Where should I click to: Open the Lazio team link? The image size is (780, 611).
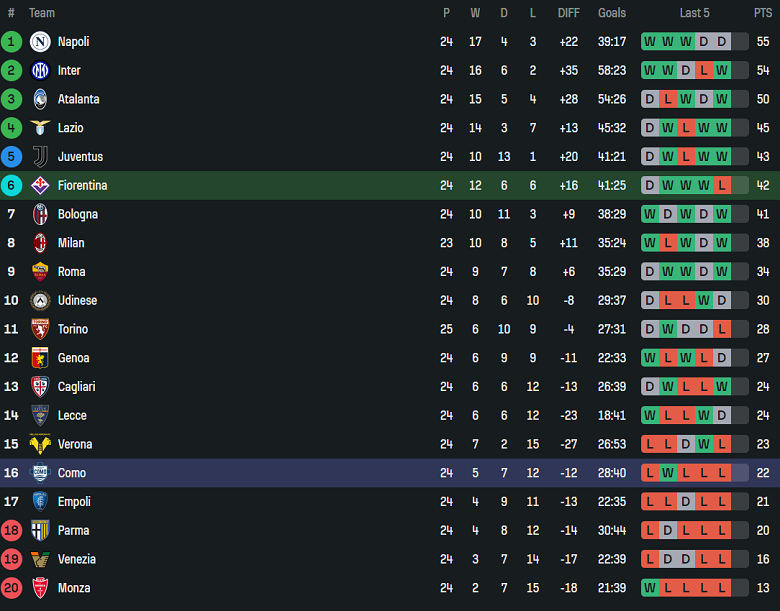(70, 128)
